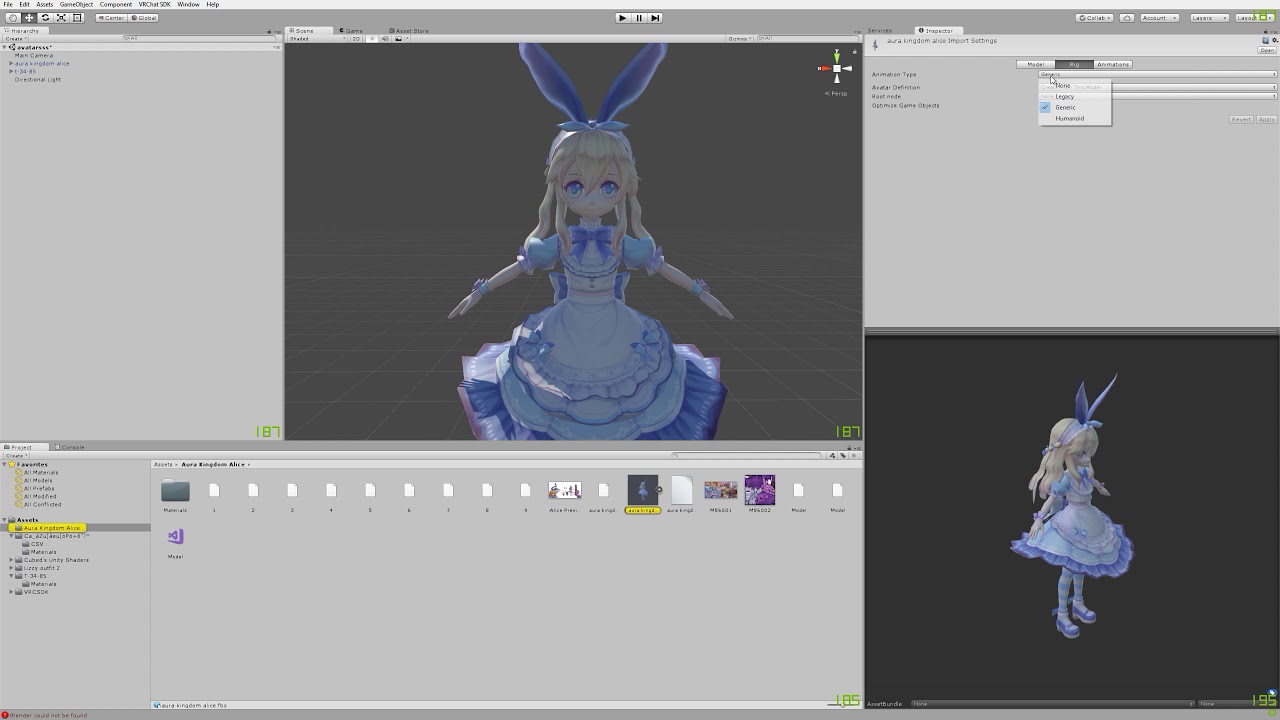Select the Scale tool
This screenshot has width=1280, height=720.
coord(61,18)
